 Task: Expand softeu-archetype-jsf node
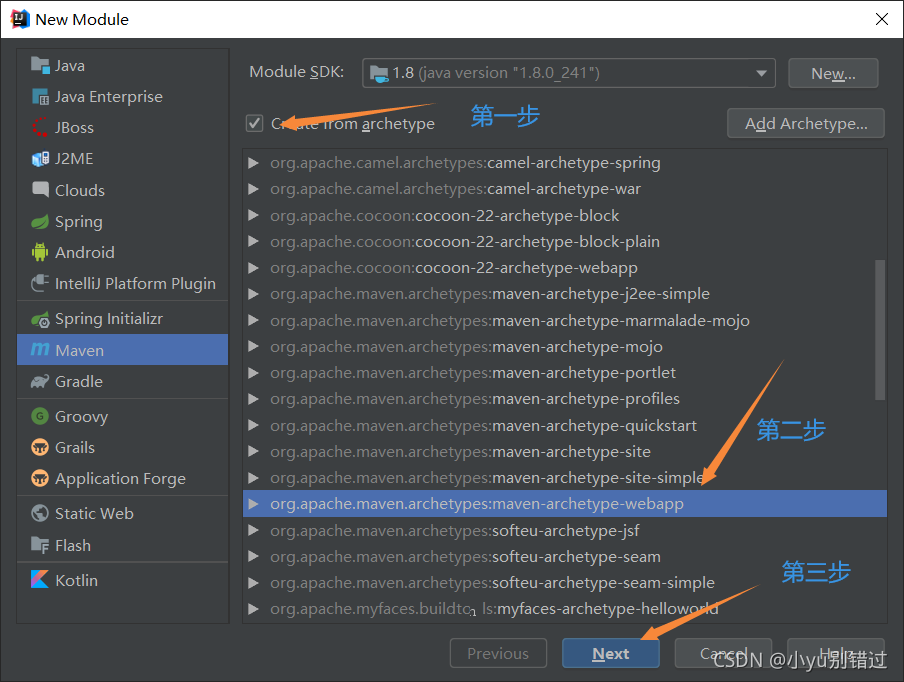point(253,530)
